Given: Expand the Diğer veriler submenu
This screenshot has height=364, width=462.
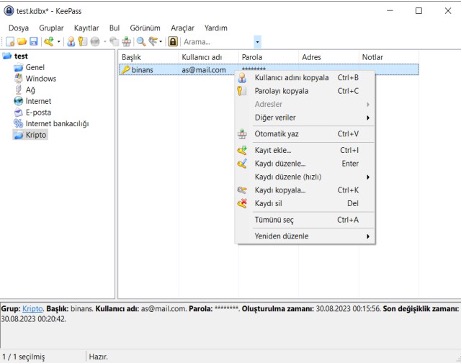Looking at the screenshot, I should pyautogui.click(x=305, y=118).
